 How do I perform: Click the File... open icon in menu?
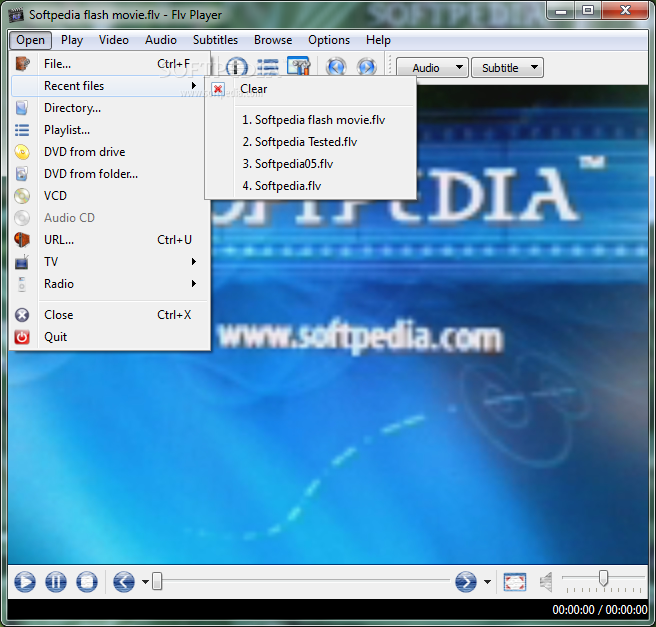pos(22,64)
